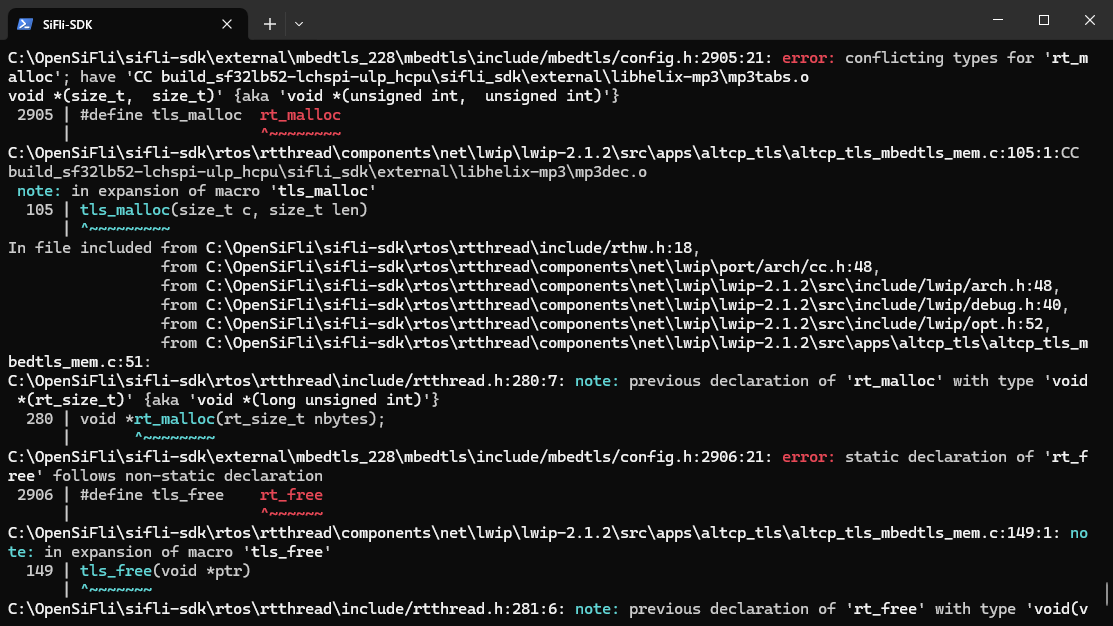Click the line number 2906 in the gutter
1113x626 pixels.
coord(35,495)
